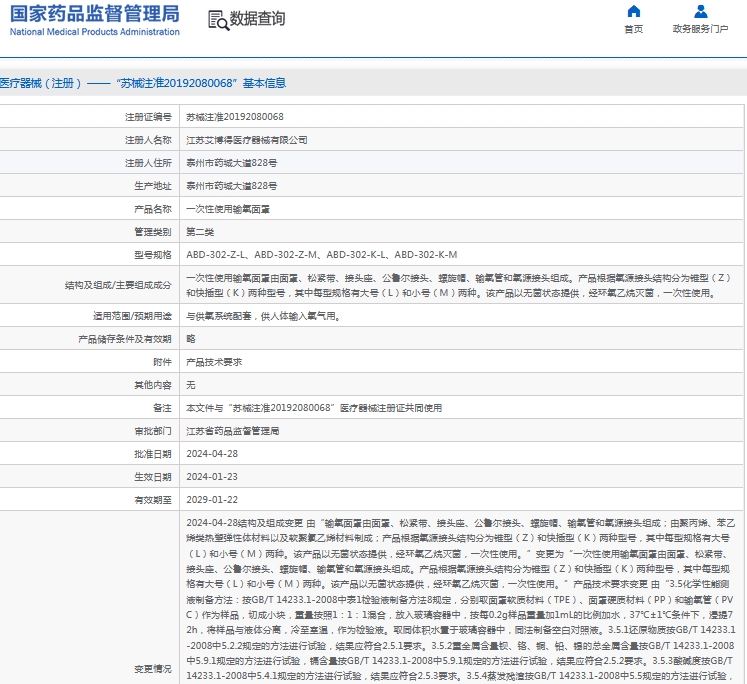Click the 产品技术要求 attachment link
This screenshot has width=747, height=684.
click(214, 362)
